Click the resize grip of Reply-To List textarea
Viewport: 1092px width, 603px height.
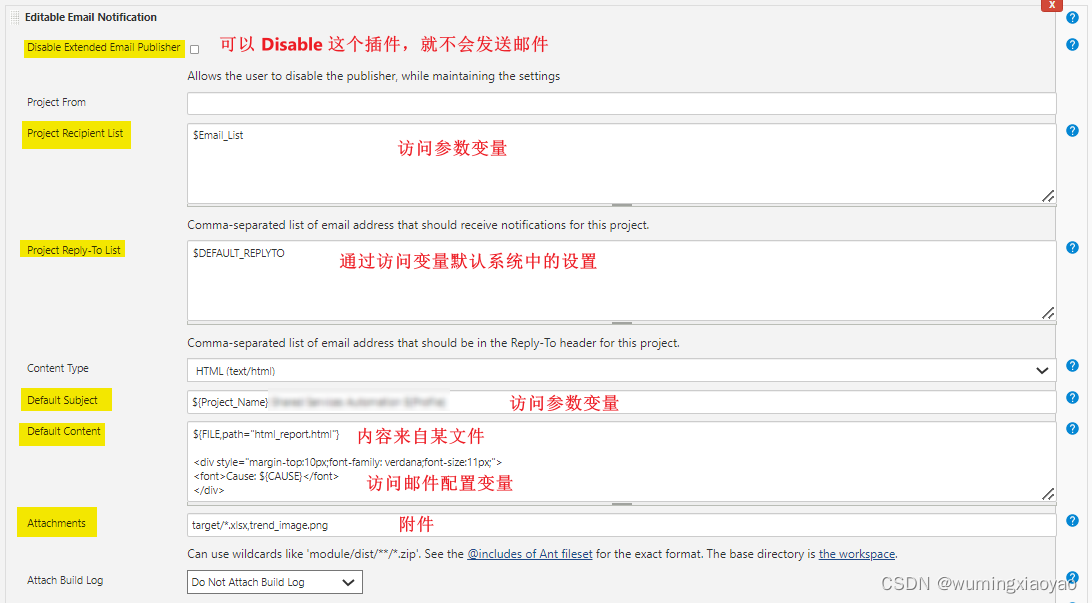pyautogui.click(x=1047, y=313)
